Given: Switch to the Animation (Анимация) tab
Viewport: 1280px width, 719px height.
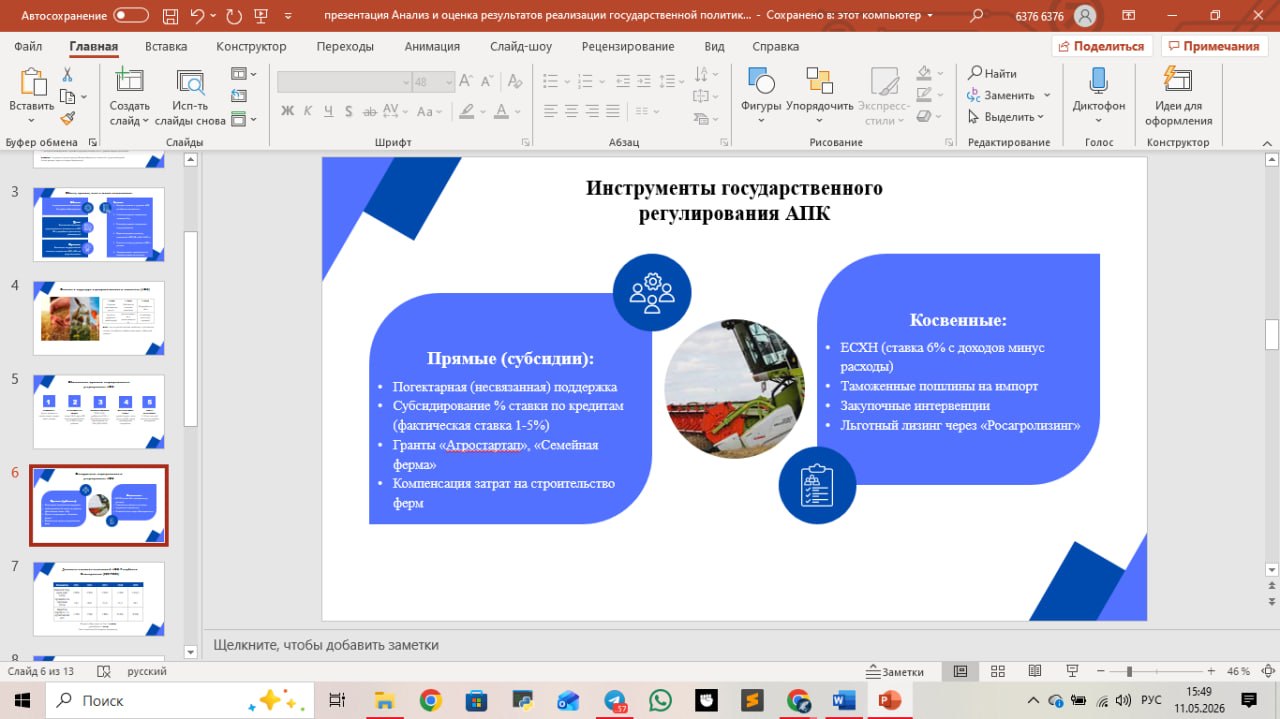Looking at the screenshot, I should coord(432,46).
